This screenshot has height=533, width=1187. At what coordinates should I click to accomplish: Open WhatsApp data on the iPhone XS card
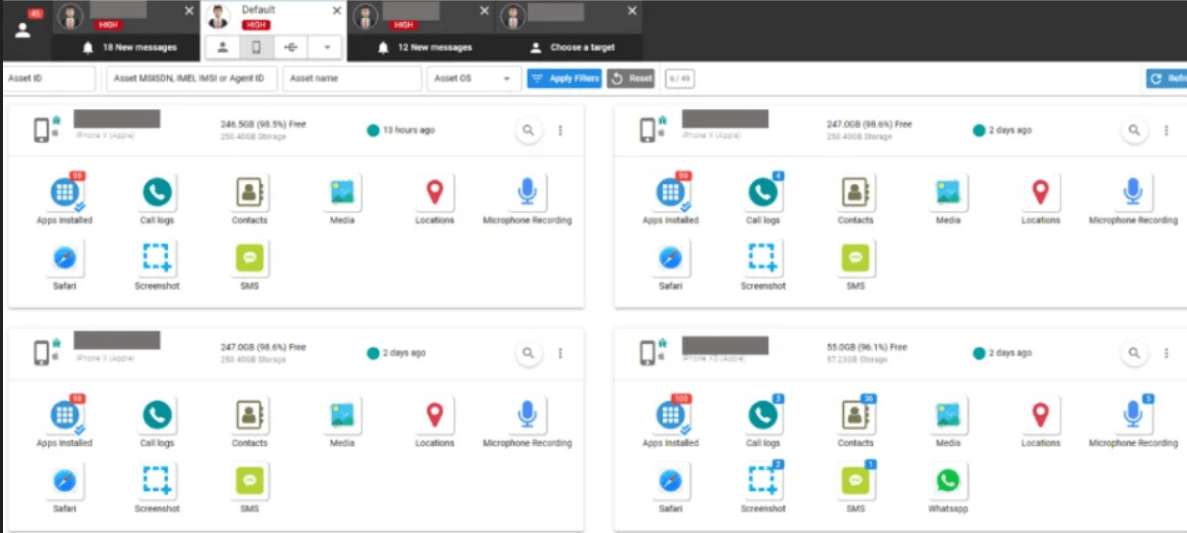[946, 481]
